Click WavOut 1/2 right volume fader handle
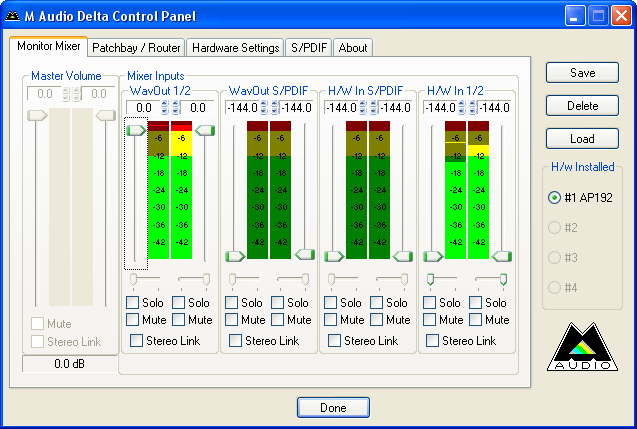The width and height of the screenshot is (637, 429). pos(205,130)
